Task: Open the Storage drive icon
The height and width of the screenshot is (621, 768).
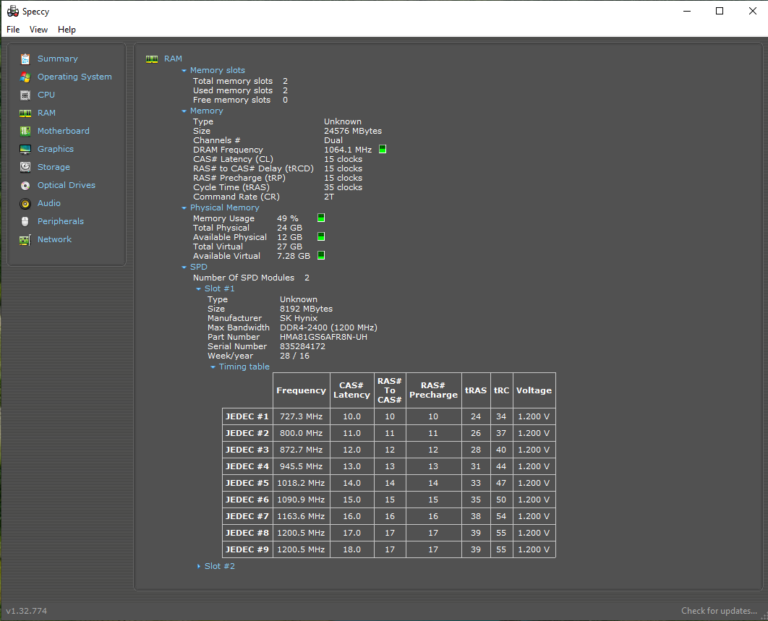Action: [25, 167]
